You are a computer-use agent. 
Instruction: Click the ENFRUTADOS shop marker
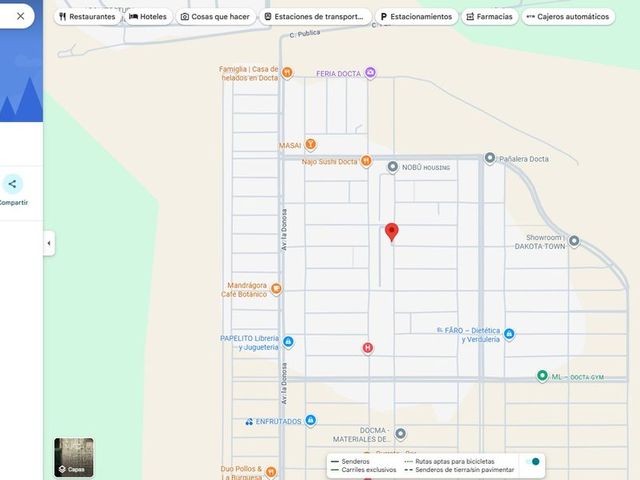click(x=311, y=420)
